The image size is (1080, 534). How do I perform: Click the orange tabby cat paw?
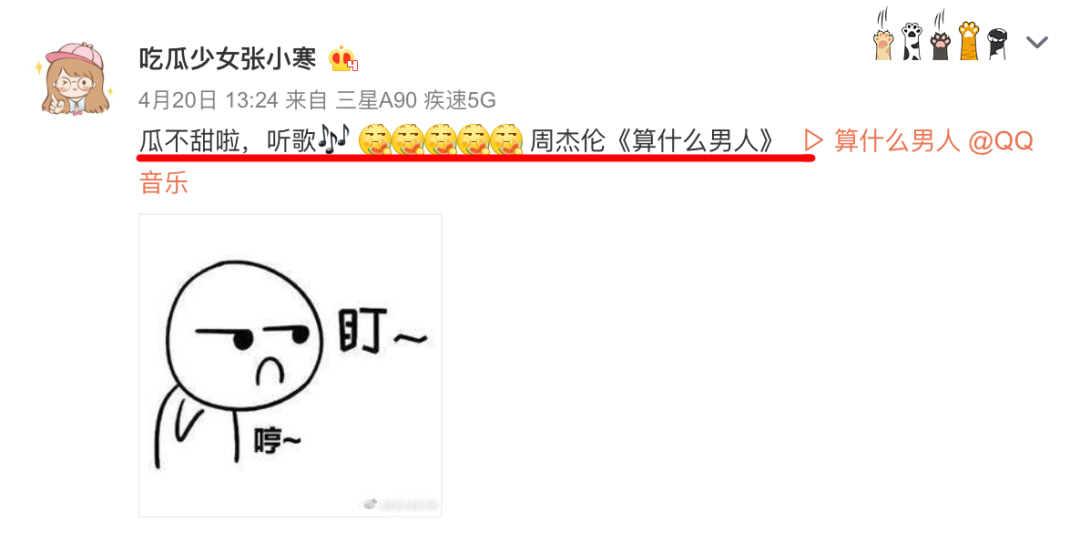[968, 40]
